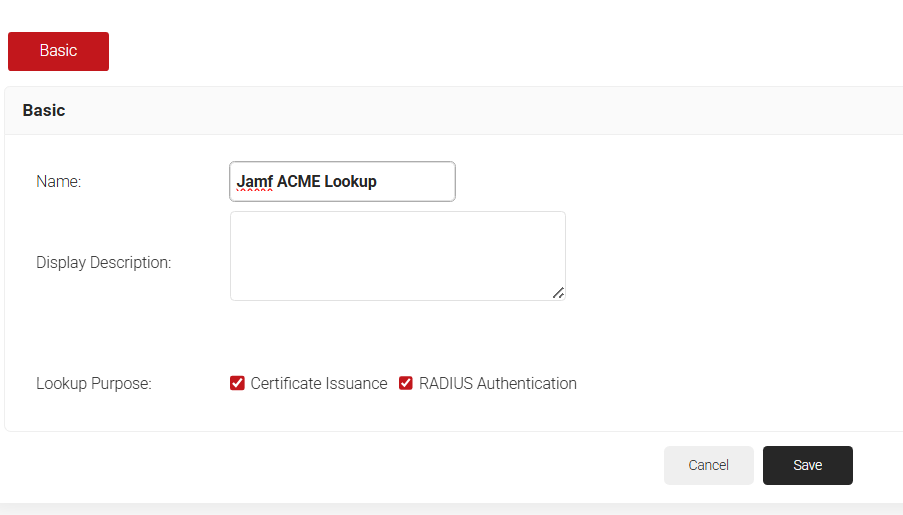Select the Name: field label
903x515 pixels.
pyautogui.click(x=59, y=182)
